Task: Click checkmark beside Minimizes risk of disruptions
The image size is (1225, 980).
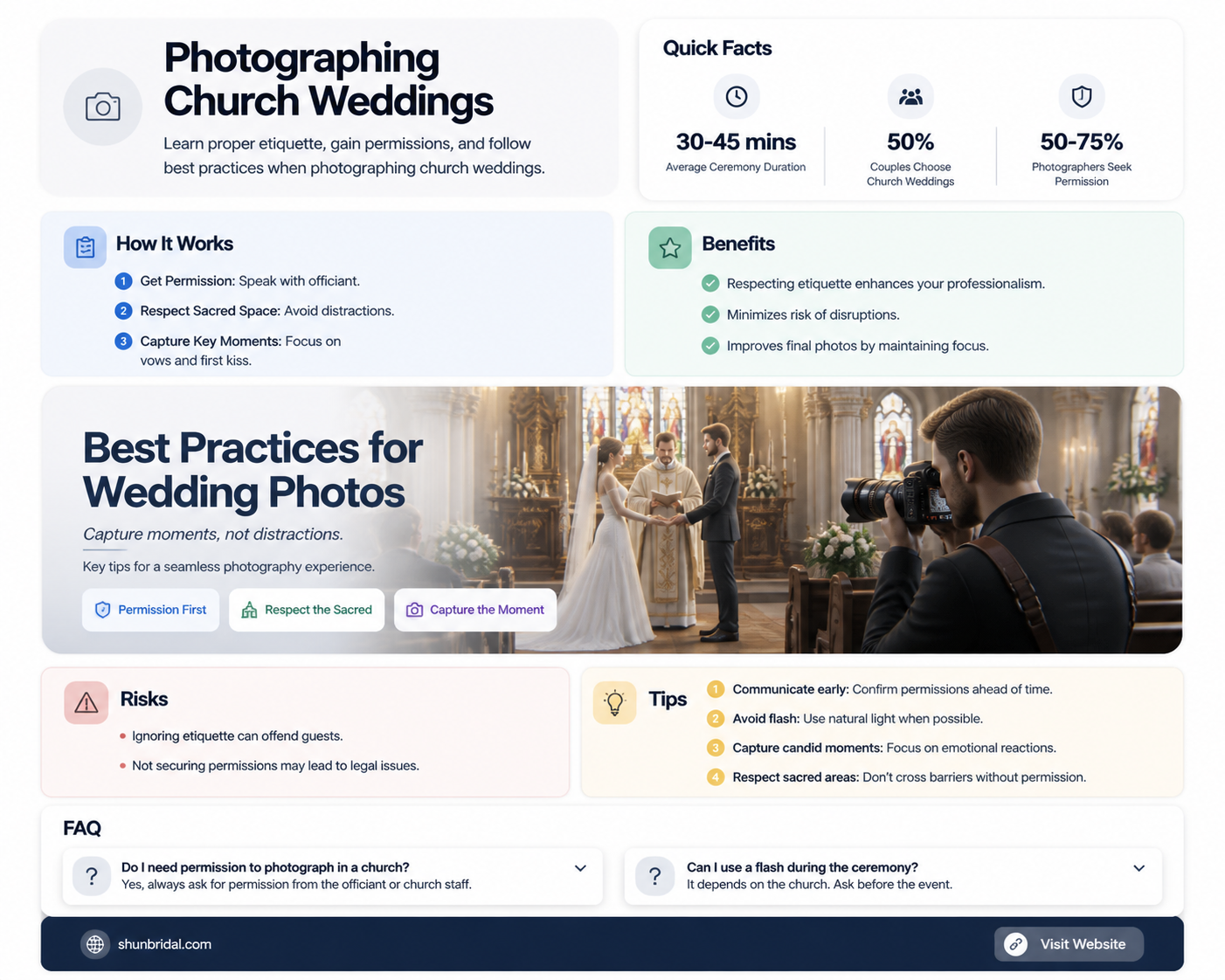Action: click(x=710, y=314)
